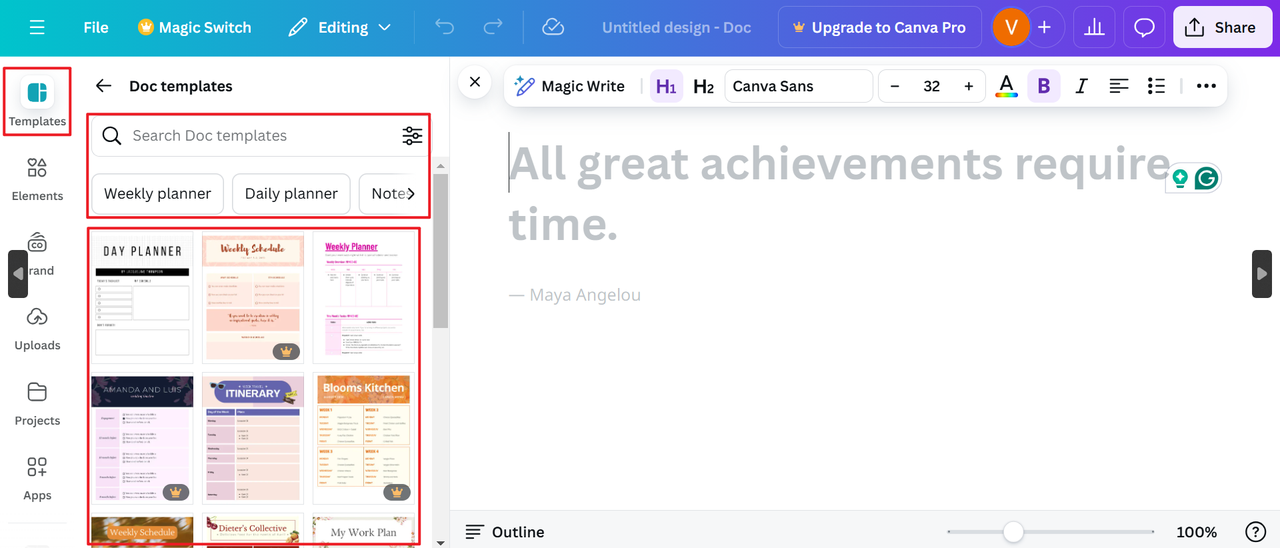
Task: Open the Outline panel
Action: pyautogui.click(x=505, y=532)
